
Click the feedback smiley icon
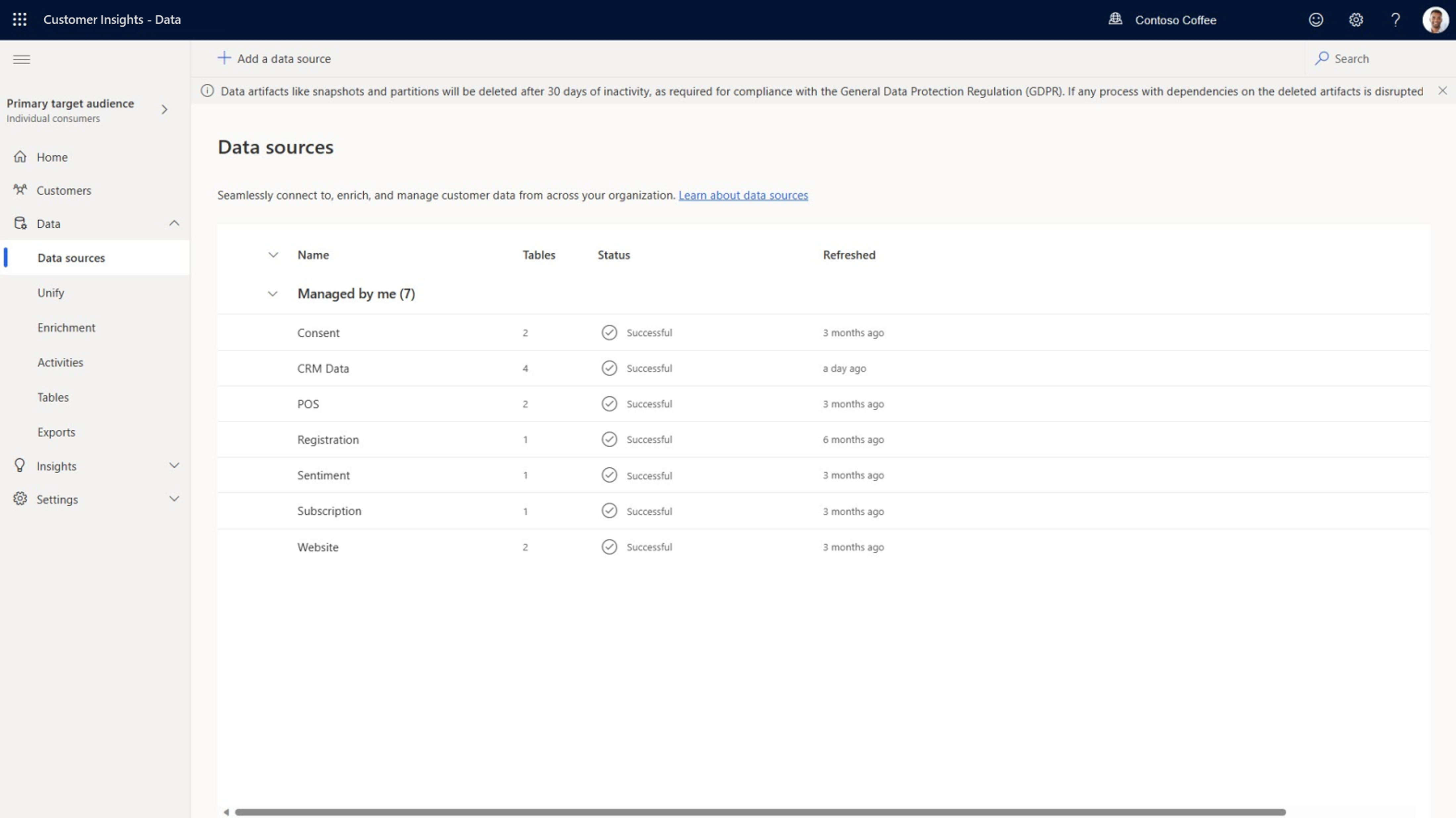[x=1316, y=20]
